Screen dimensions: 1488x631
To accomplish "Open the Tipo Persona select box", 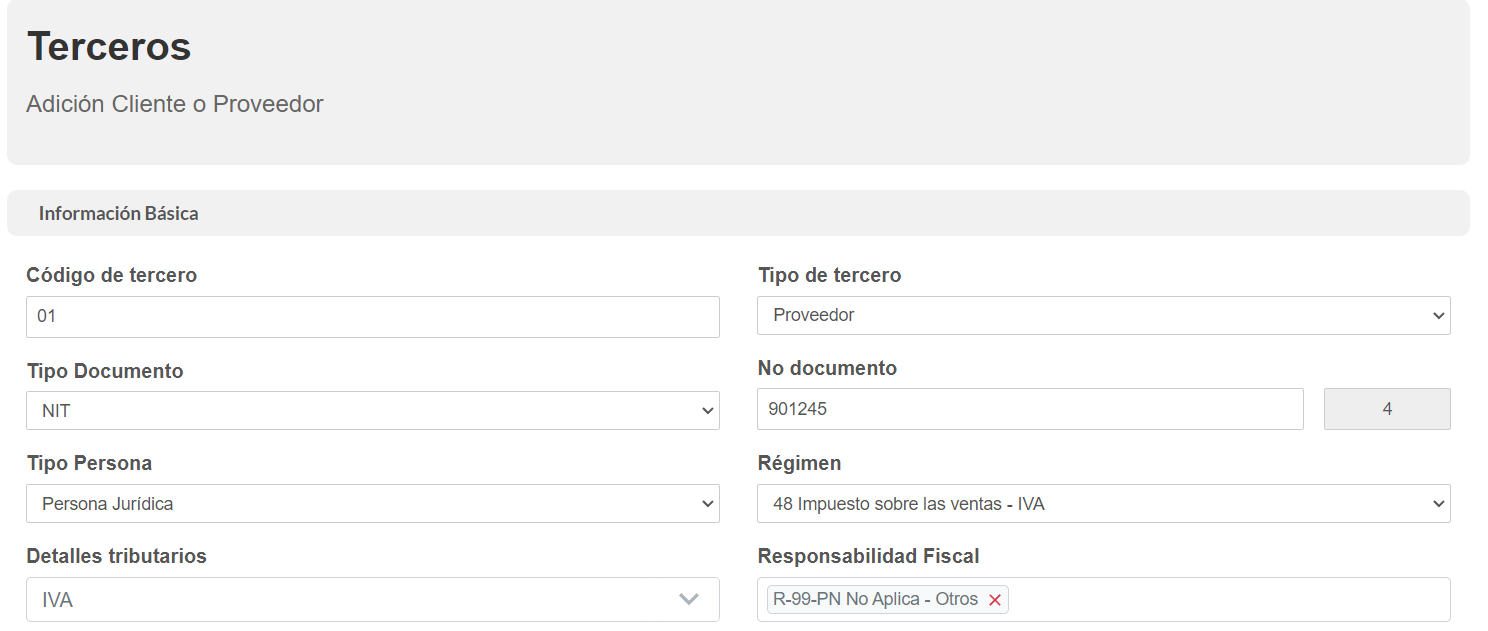I will (x=373, y=504).
